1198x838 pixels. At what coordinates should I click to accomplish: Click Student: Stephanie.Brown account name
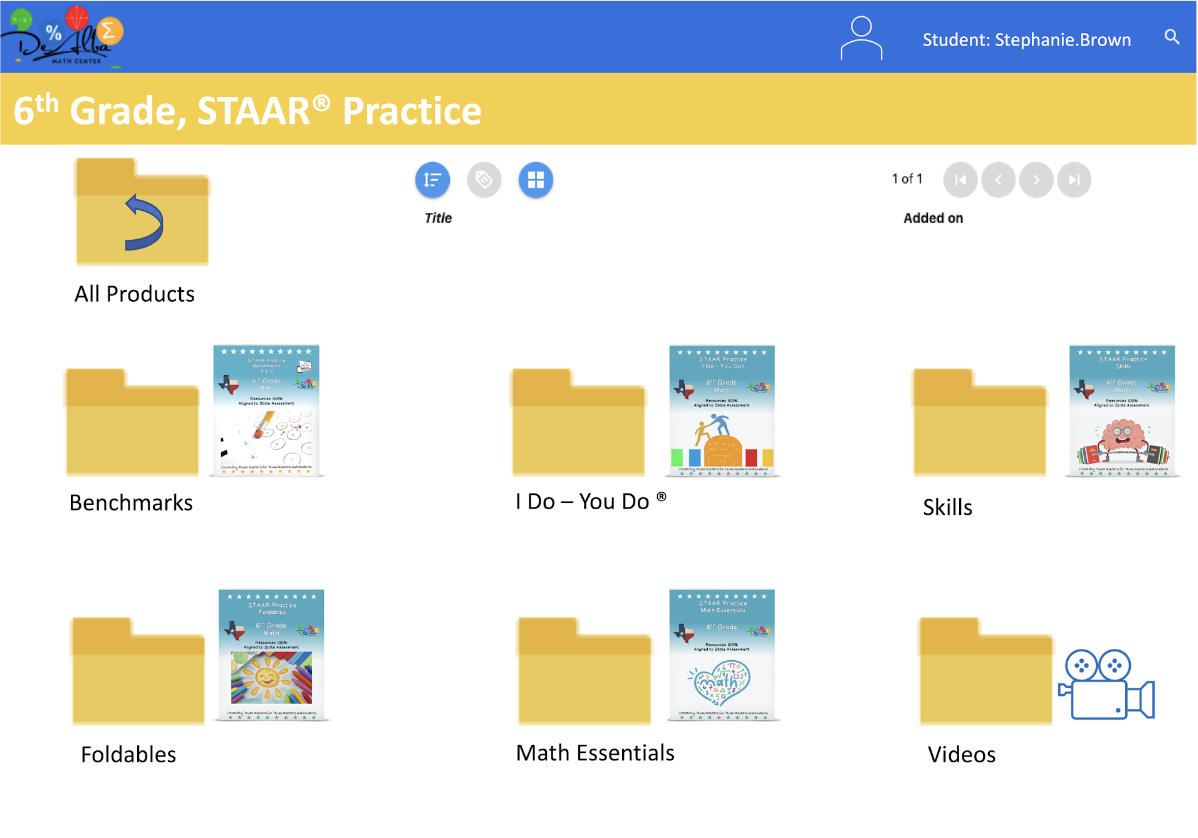point(1027,40)
